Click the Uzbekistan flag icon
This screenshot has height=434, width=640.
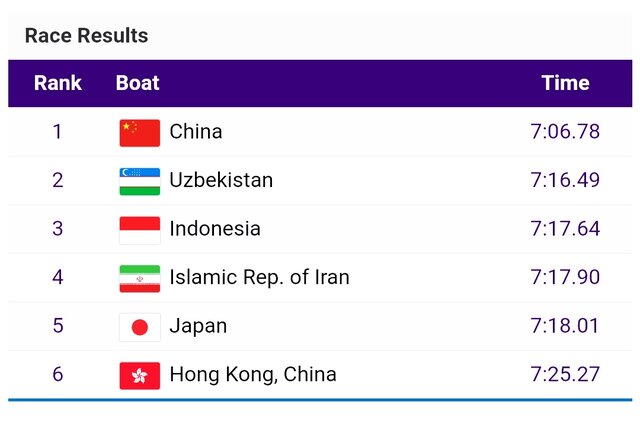pos(139,181)
